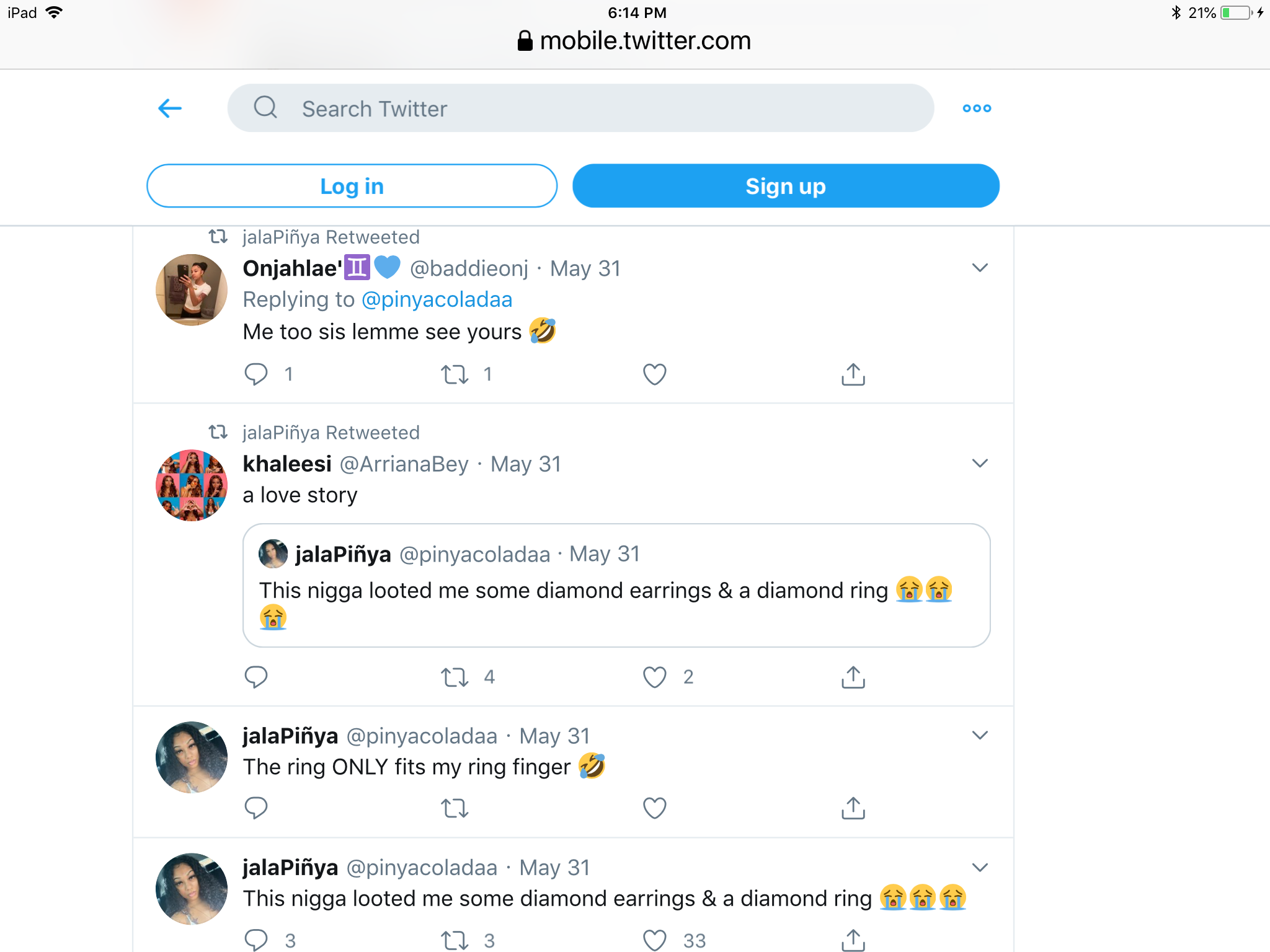This screenshot has height=952, width=1270.
Task: Expand options chevron on Onjahlae's tweet
Action: click(x=980, y=268)
